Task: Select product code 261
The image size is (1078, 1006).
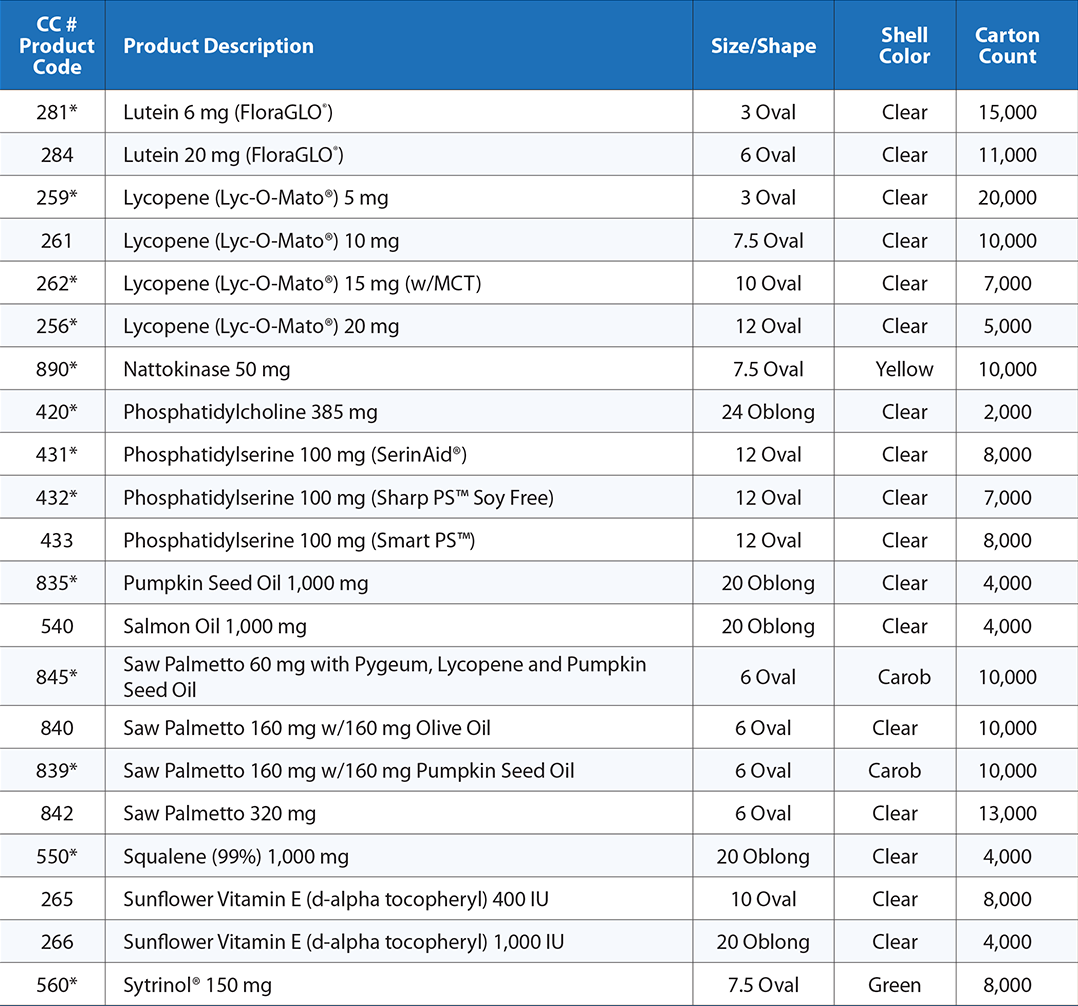Action: point(56,241)
